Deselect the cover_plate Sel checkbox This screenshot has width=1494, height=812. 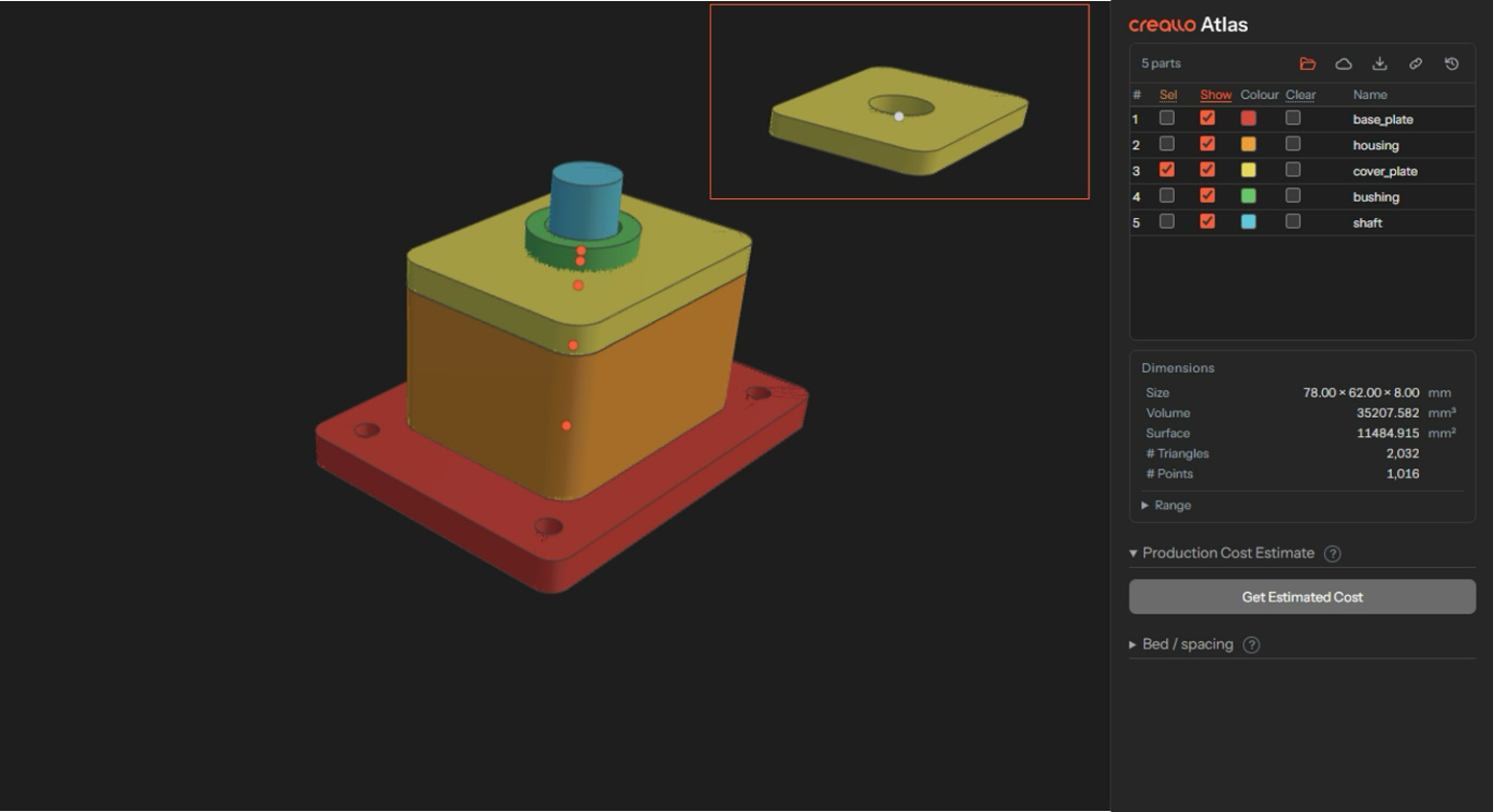[x=1167, y=170]
